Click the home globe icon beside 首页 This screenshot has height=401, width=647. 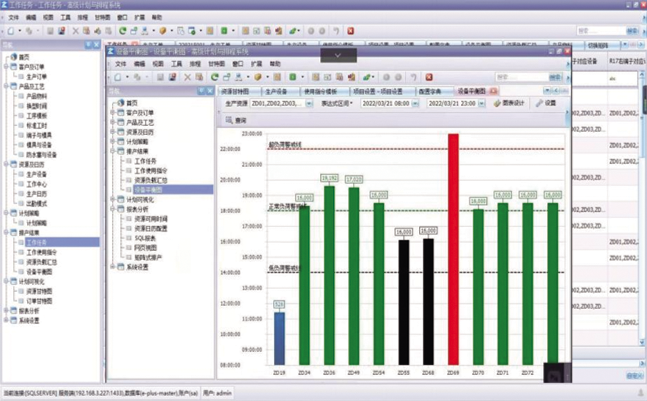point(119,102)
